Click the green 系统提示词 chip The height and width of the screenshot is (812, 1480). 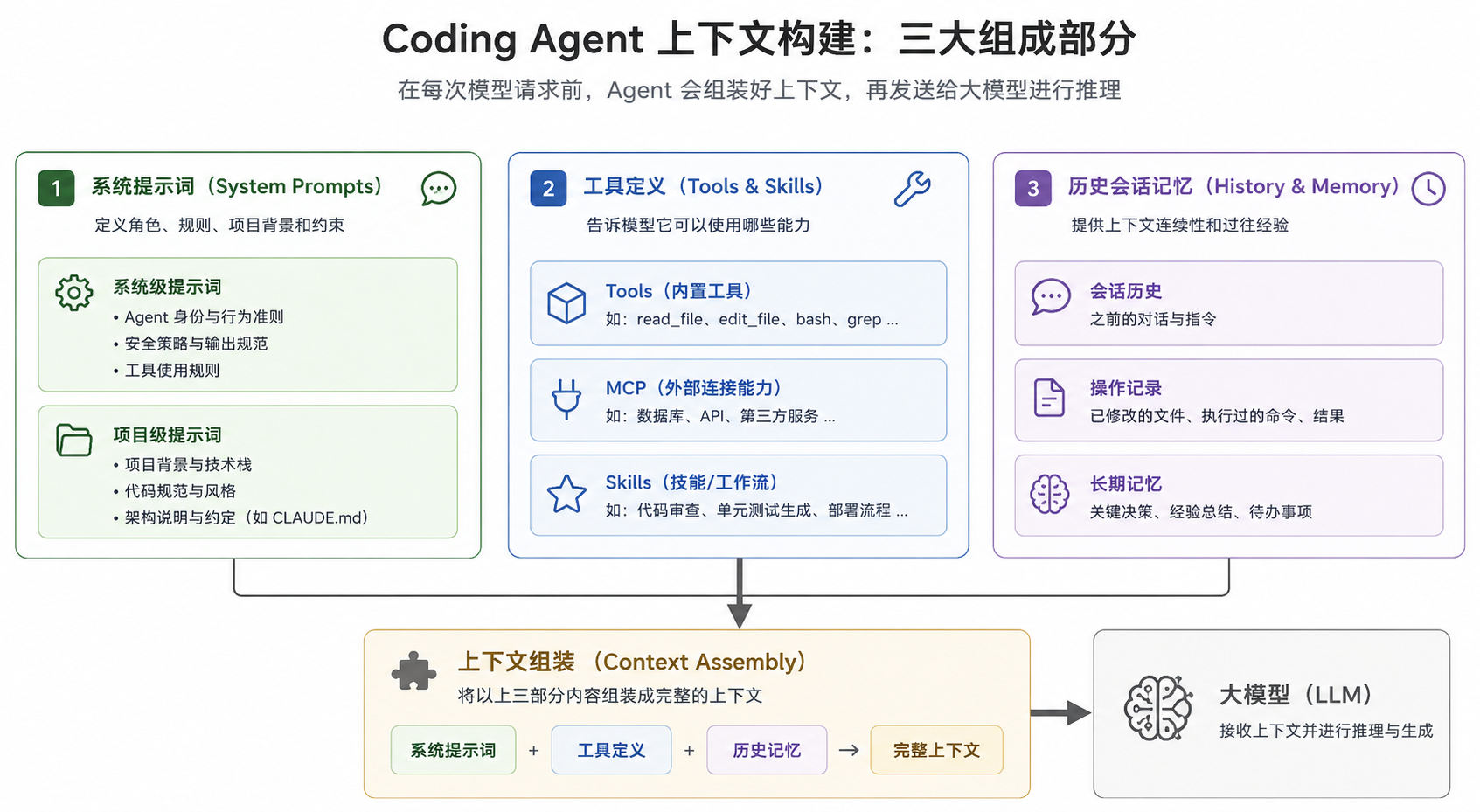453,750
